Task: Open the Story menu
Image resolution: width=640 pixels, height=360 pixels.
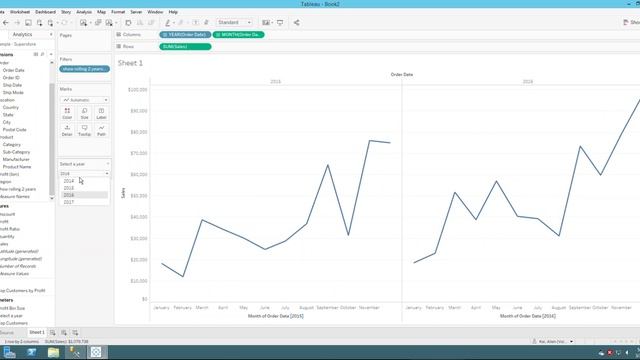Action: pos(66,12)
